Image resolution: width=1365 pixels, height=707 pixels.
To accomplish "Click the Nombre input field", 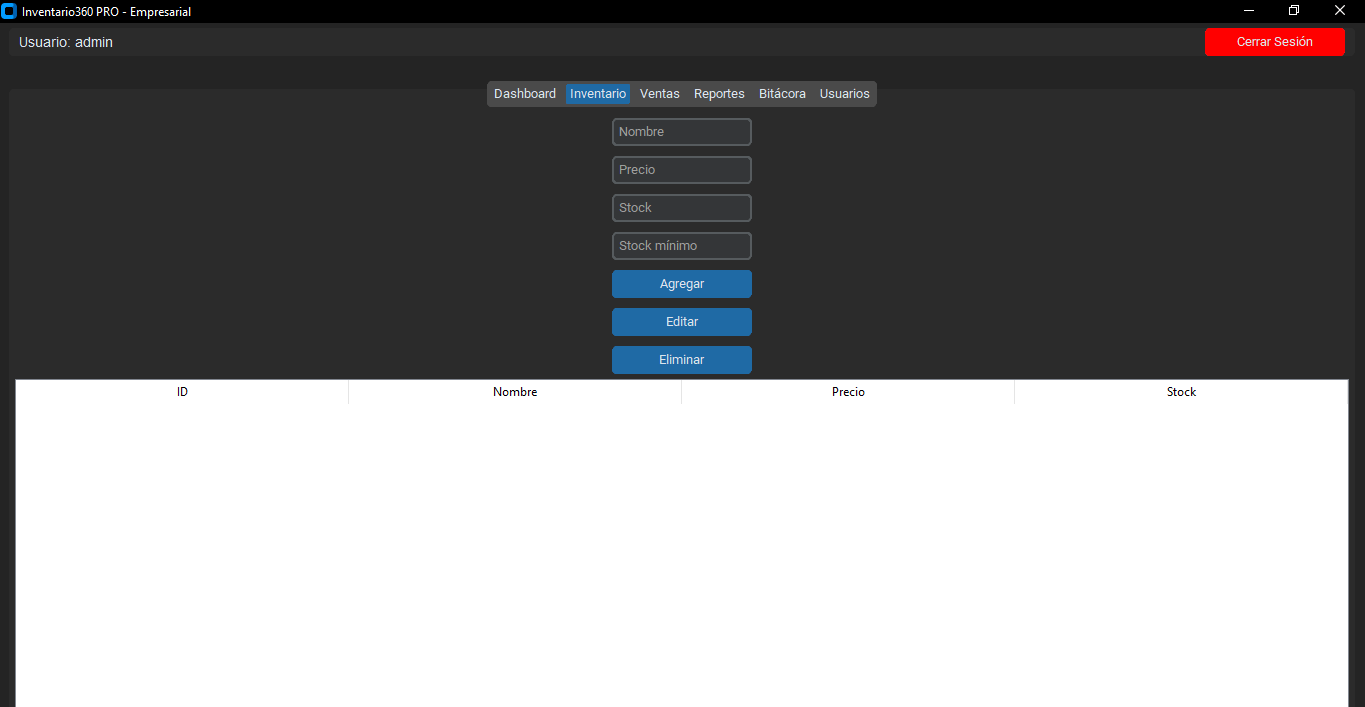I will (x=682, y=132).
